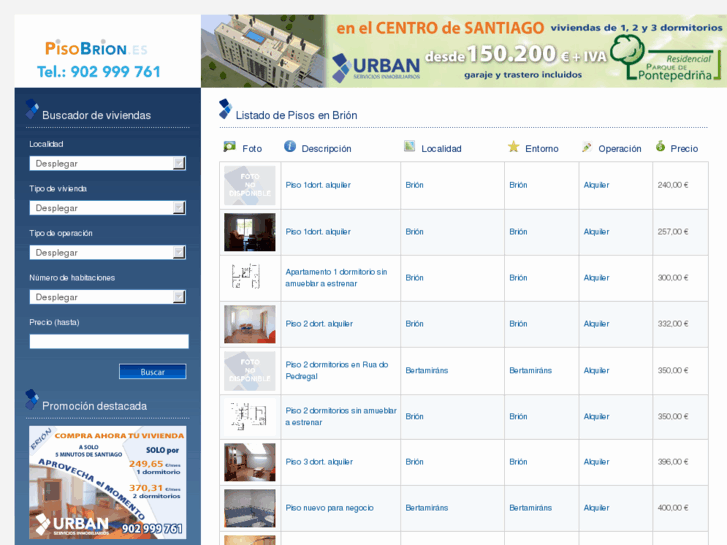Open thumbnail of Piso 2 dort. alquiler
727x545 pixels.
click(250, 324)
